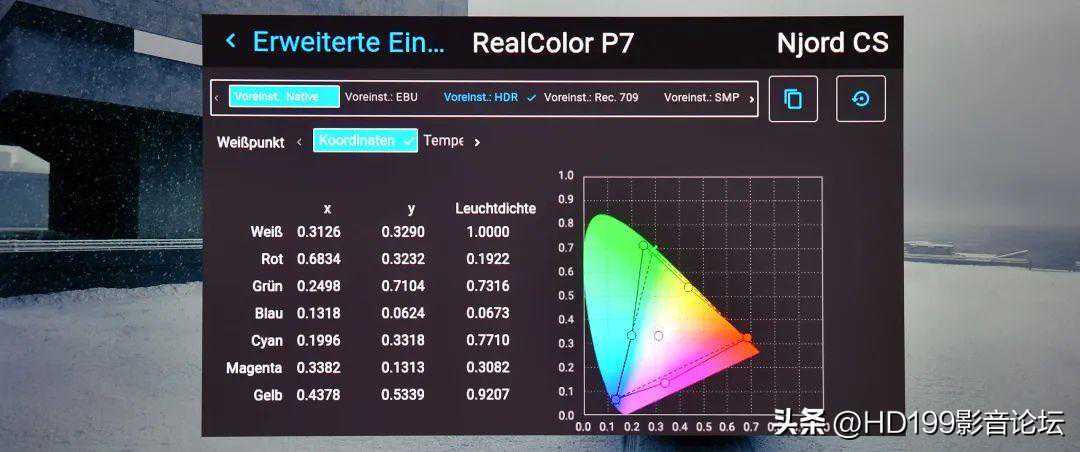Viewport: 1080px width, 452px height.
Task: Show previous Weißpunkt option with left chevron
Action: (x=298, y=142)
